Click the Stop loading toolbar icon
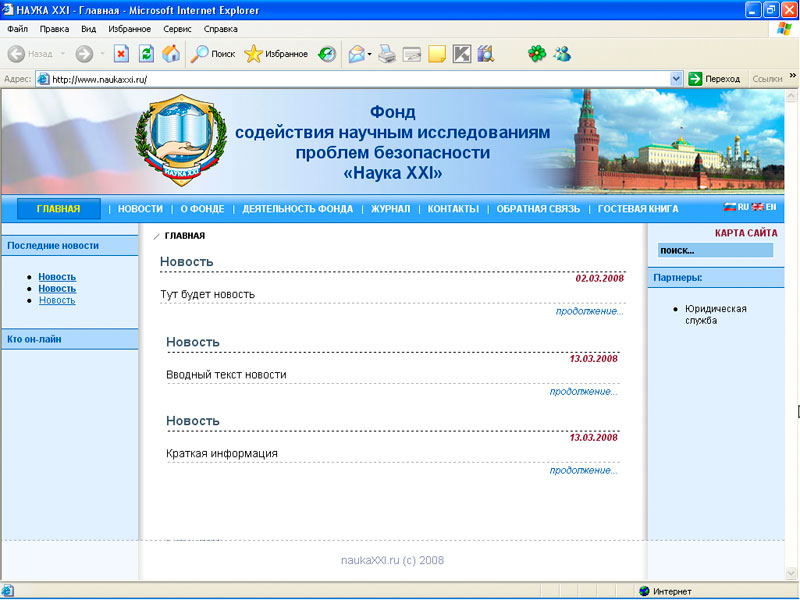The width and height of the screenshot is (800, 600). click(x=121, y=54)
